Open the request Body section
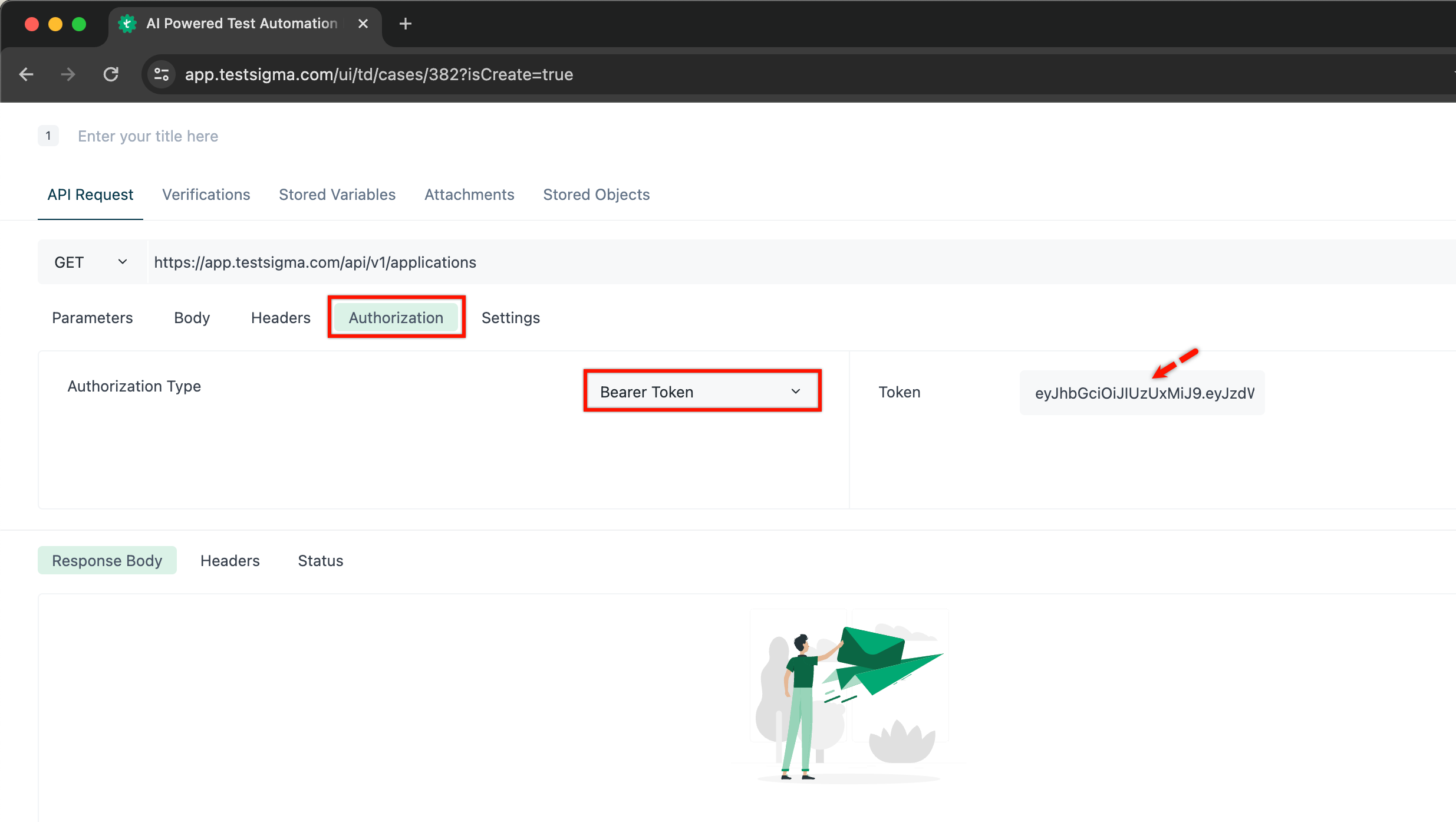1456x822 pixels. point(192,318)
